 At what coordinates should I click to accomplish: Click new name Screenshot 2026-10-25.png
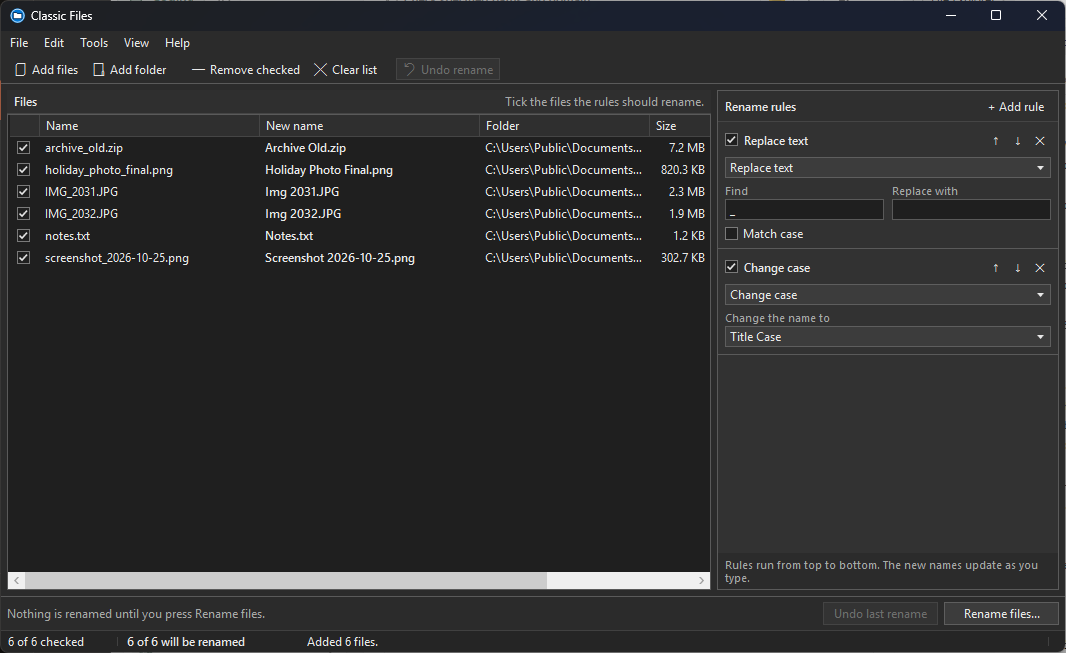point(340,258)
